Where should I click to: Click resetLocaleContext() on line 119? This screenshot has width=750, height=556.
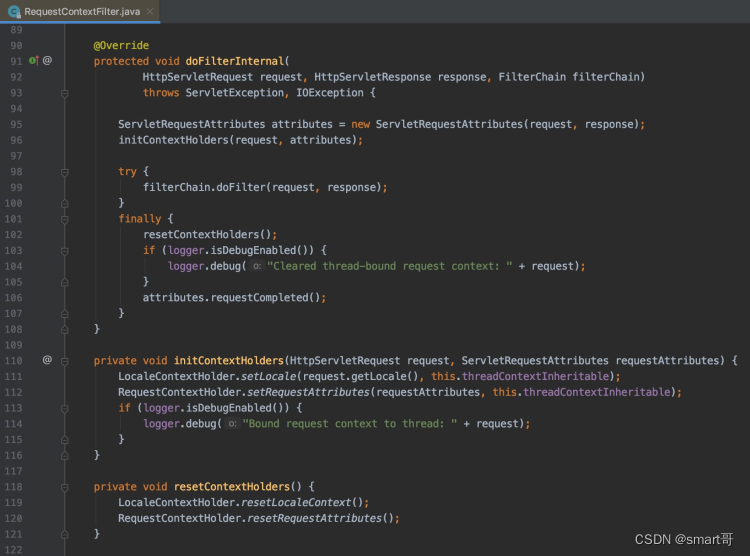[x=302, y=503]
